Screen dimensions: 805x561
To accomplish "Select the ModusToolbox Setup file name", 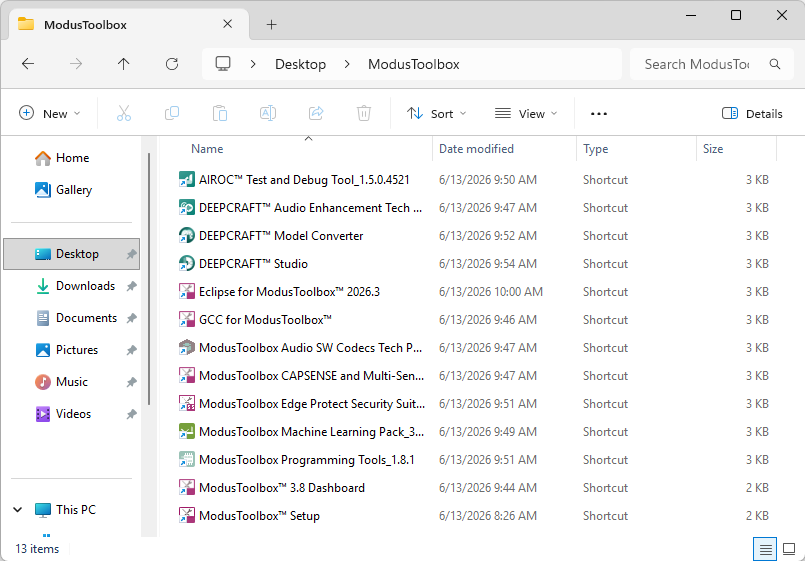I will click(259, 516).
